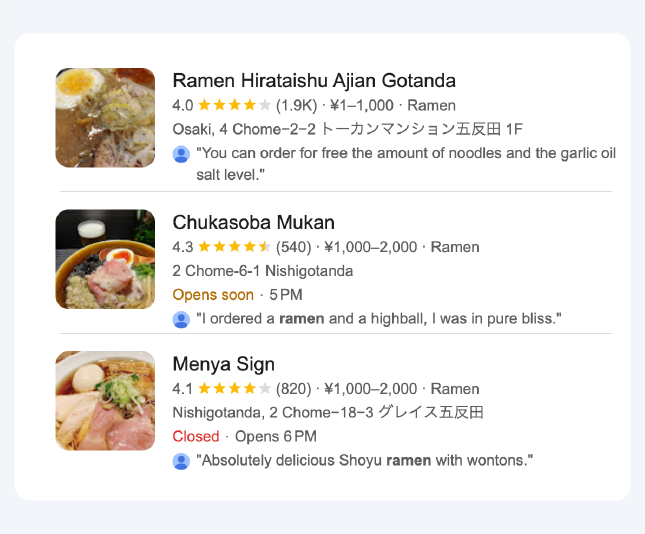645x534 pixels.
Task: Click the 4.1 star rating stars
Action: point(234,389)
